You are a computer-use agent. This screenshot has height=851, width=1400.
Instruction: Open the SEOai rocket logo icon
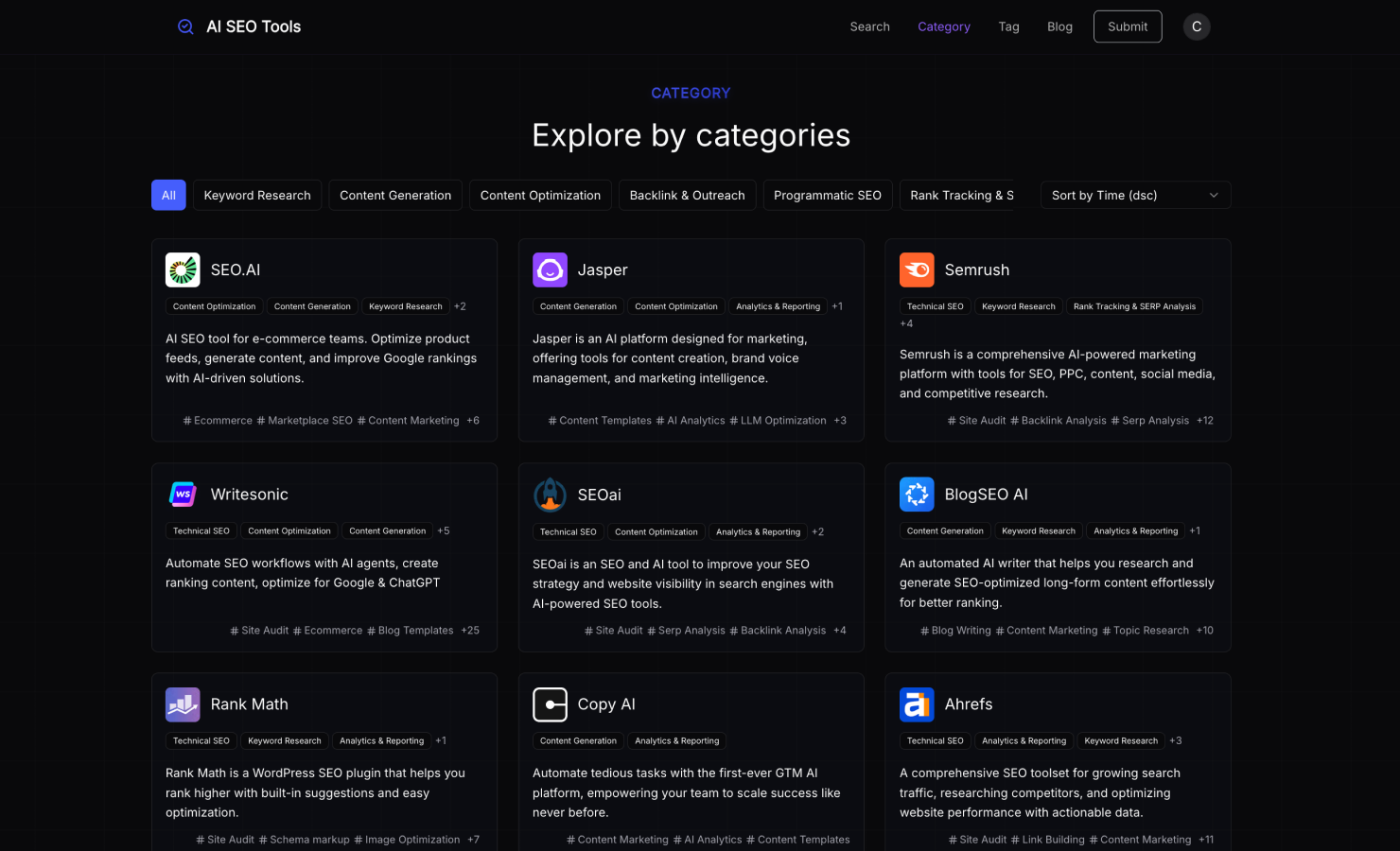coord(550,495)
